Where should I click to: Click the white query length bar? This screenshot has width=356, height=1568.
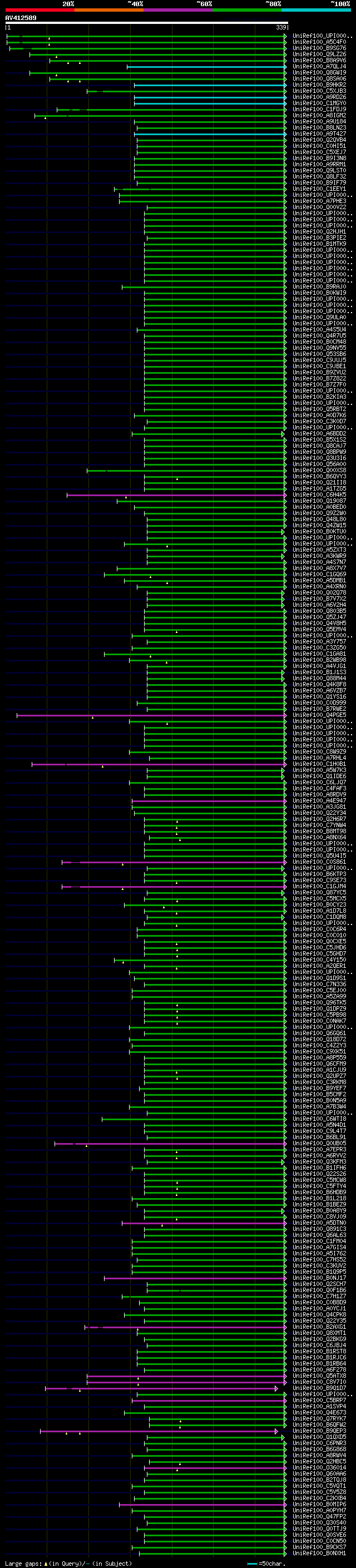point(146,23)
